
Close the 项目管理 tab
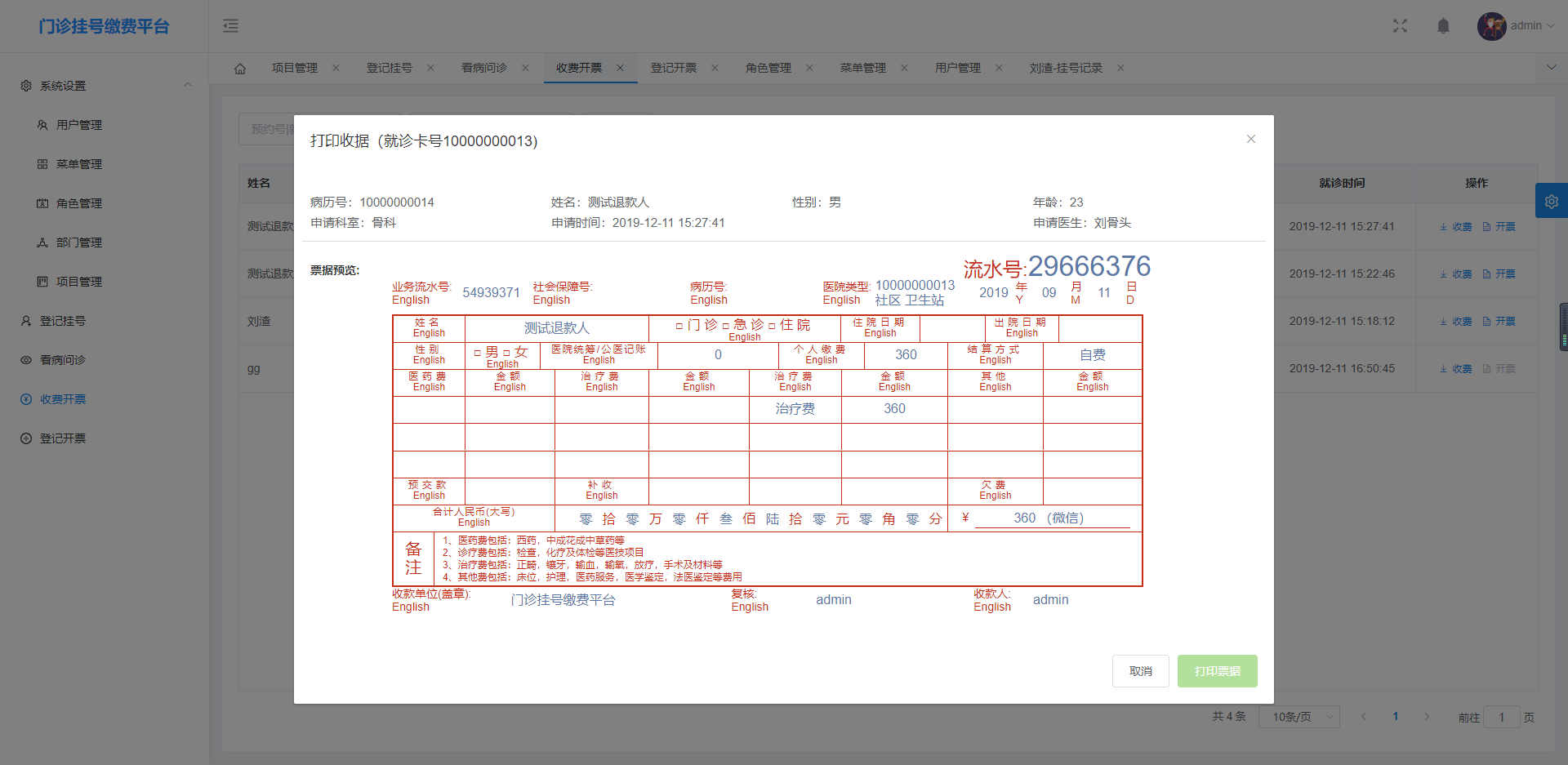336,68
